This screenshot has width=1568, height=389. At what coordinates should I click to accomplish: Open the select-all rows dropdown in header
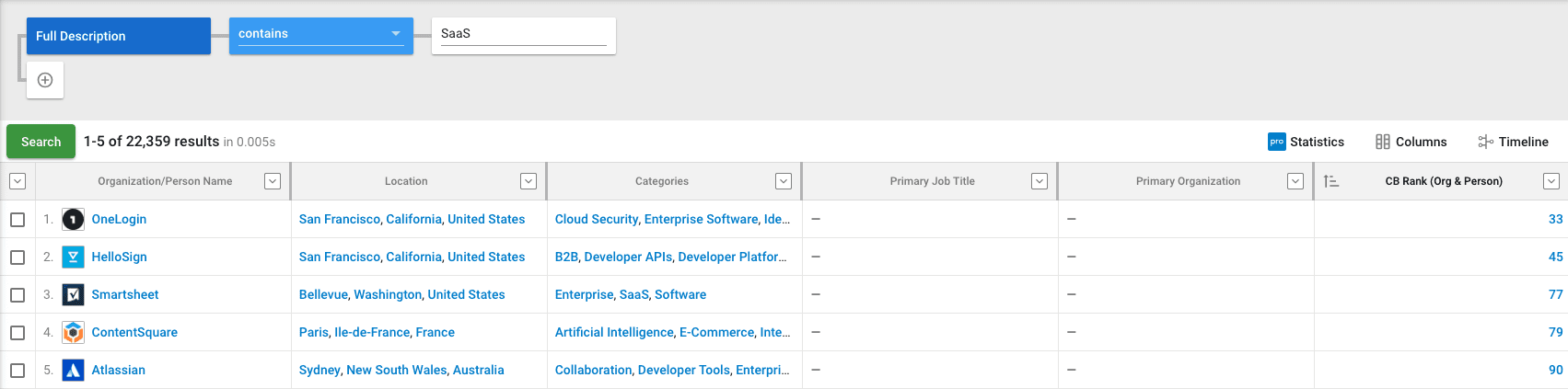pyautogui.click(x=17, y=181)
